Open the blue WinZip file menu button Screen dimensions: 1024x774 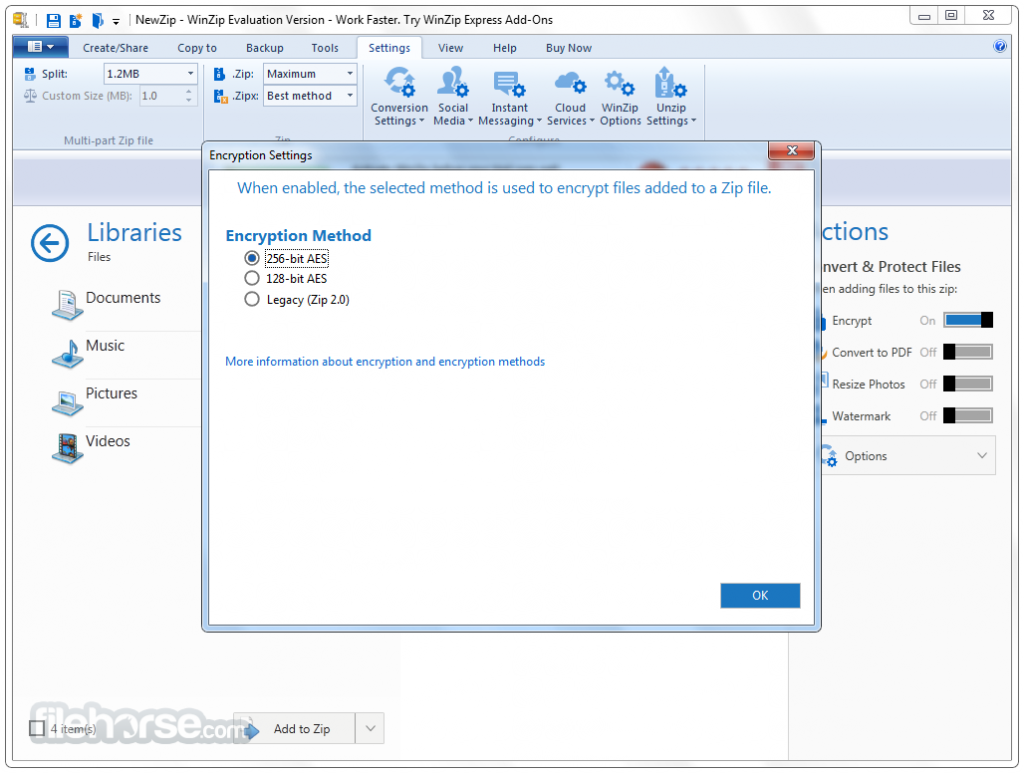tap(40, 47)
